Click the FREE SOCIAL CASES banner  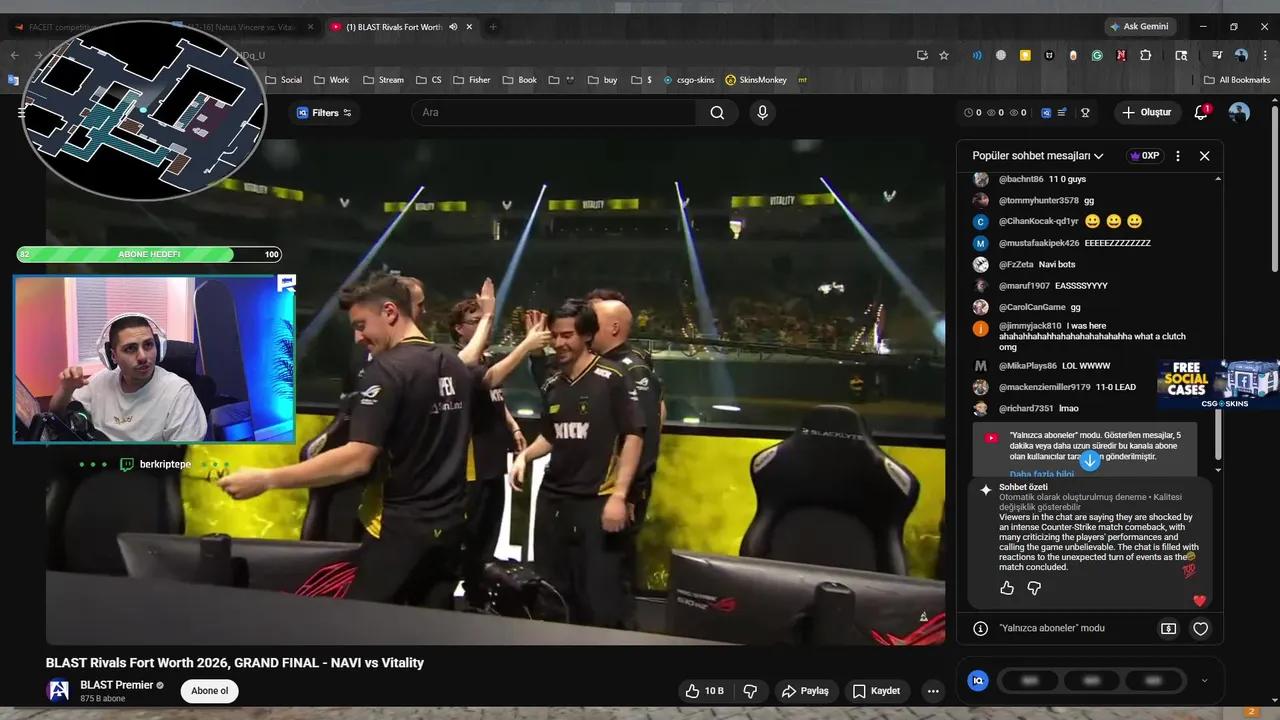[x=1218, y=385]
